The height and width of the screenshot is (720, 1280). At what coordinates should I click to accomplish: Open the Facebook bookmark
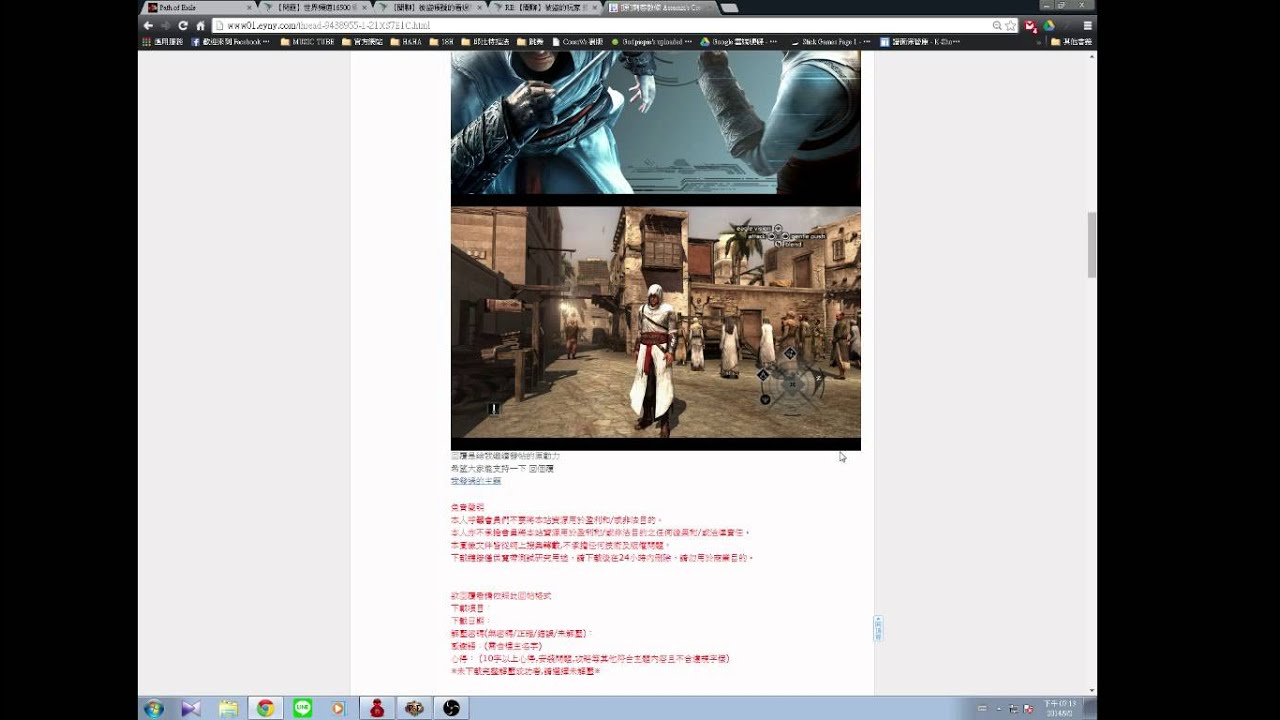coord(230,42)
